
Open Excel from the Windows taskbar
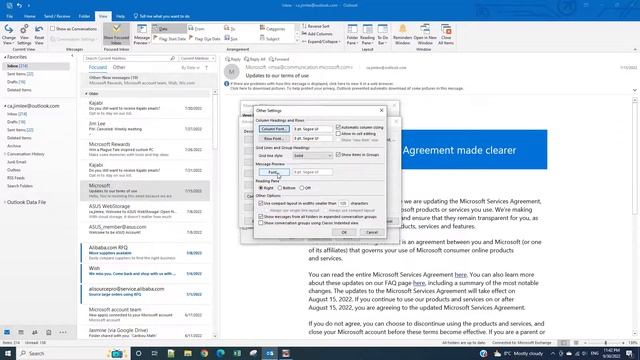tap(237, 353)
